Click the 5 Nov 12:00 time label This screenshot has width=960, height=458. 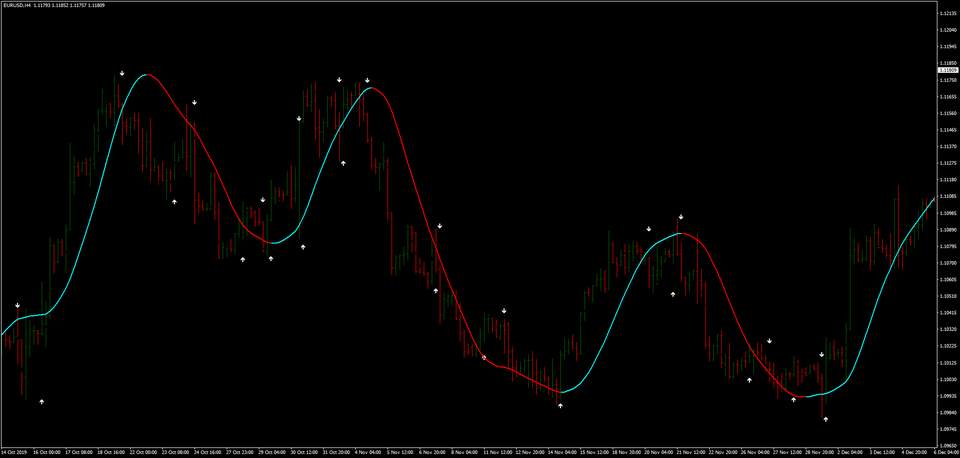(400, 452)
